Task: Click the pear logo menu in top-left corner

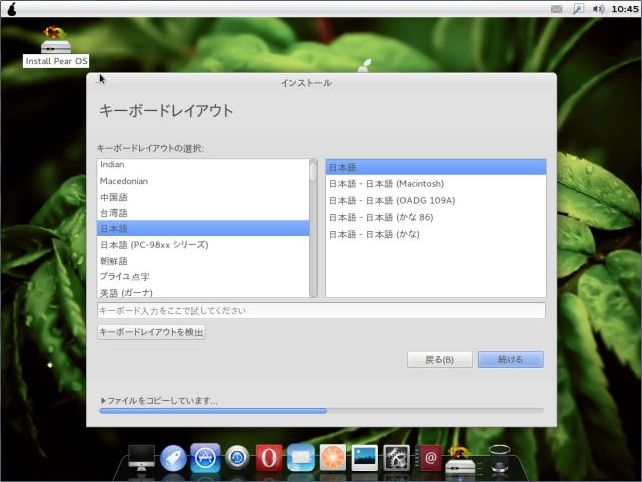Action: [x=11, y=9]
